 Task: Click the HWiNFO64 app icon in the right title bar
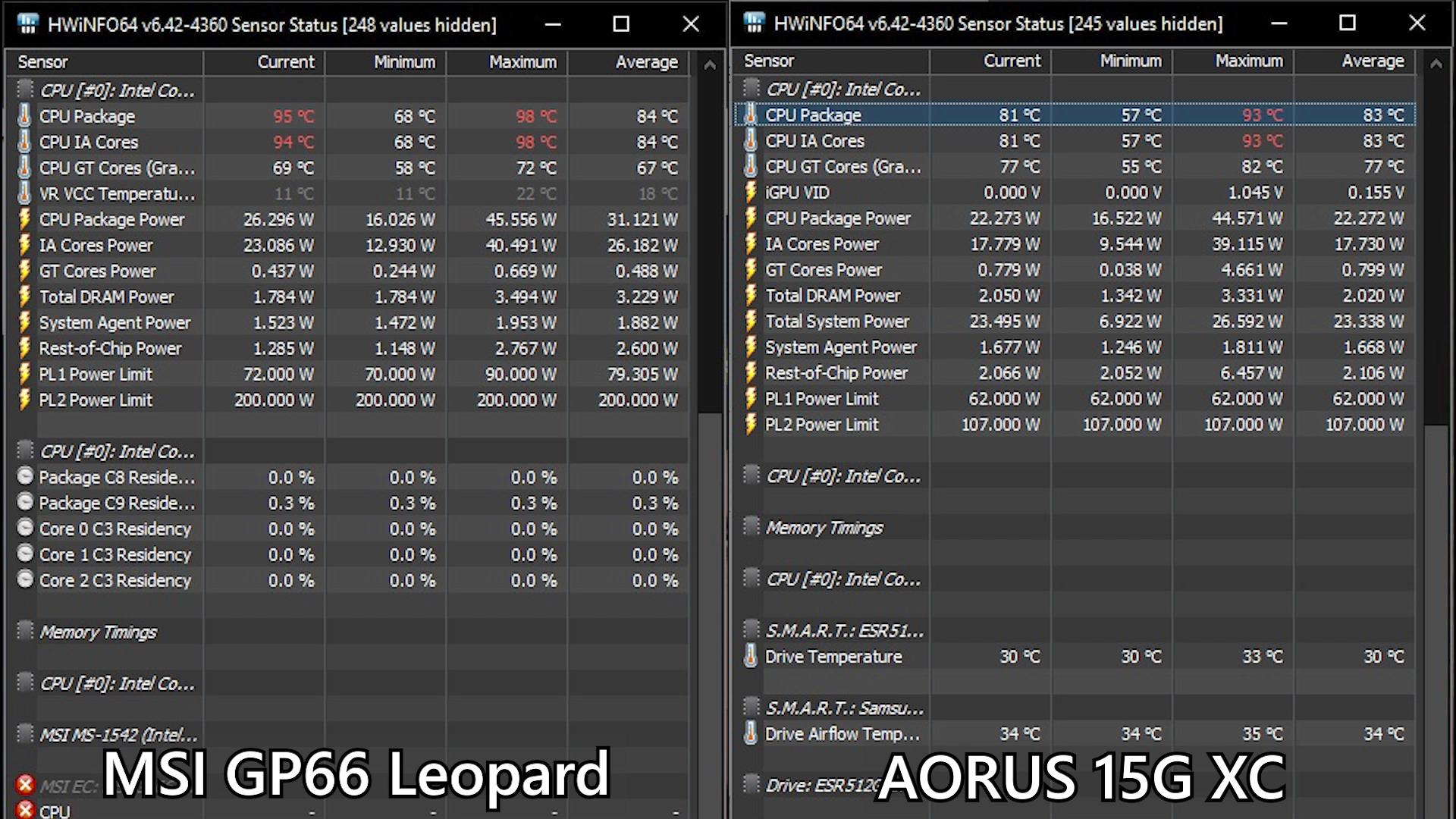(x=755, y=23)
